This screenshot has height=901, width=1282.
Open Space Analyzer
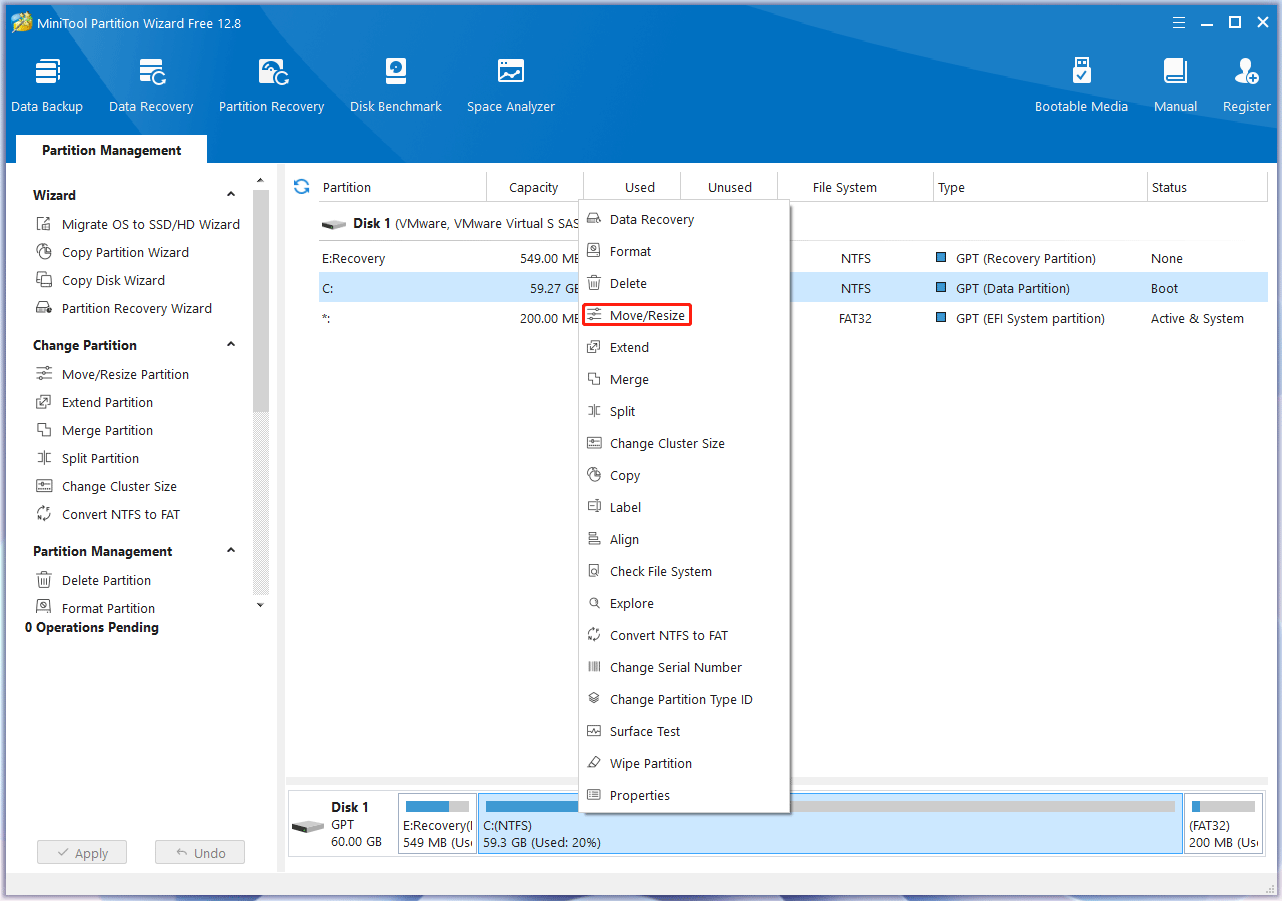510,84
